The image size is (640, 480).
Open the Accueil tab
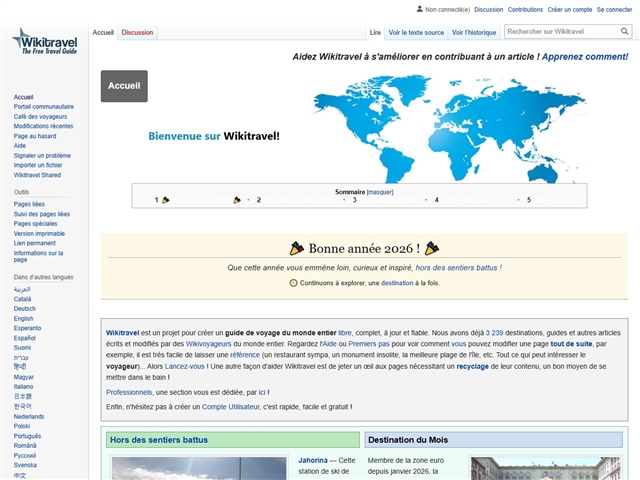point(103,32)
